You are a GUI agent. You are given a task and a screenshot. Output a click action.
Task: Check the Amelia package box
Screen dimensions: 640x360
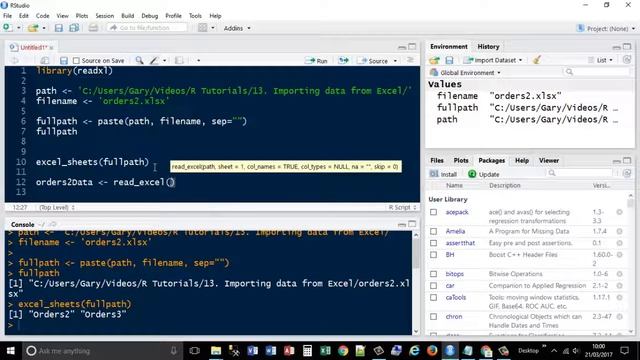click(x=433, y=231)
